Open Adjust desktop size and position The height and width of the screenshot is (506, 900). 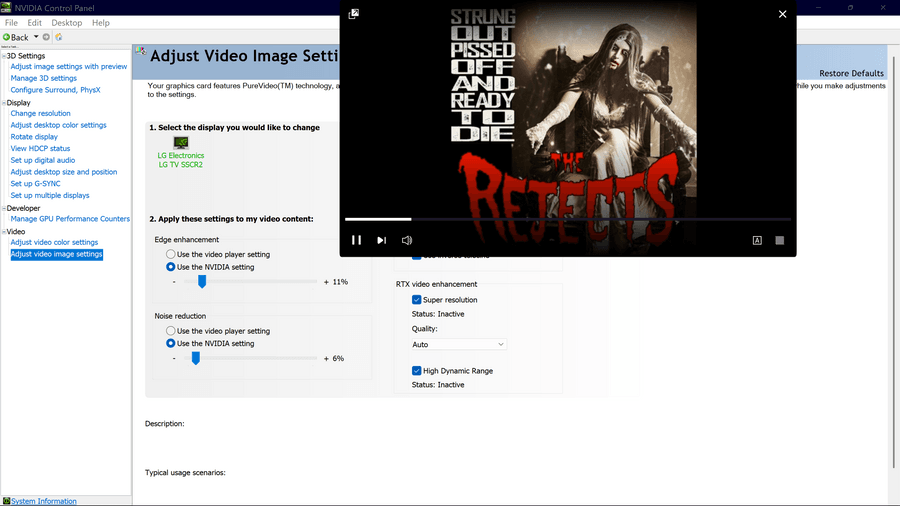click(64, 172)
